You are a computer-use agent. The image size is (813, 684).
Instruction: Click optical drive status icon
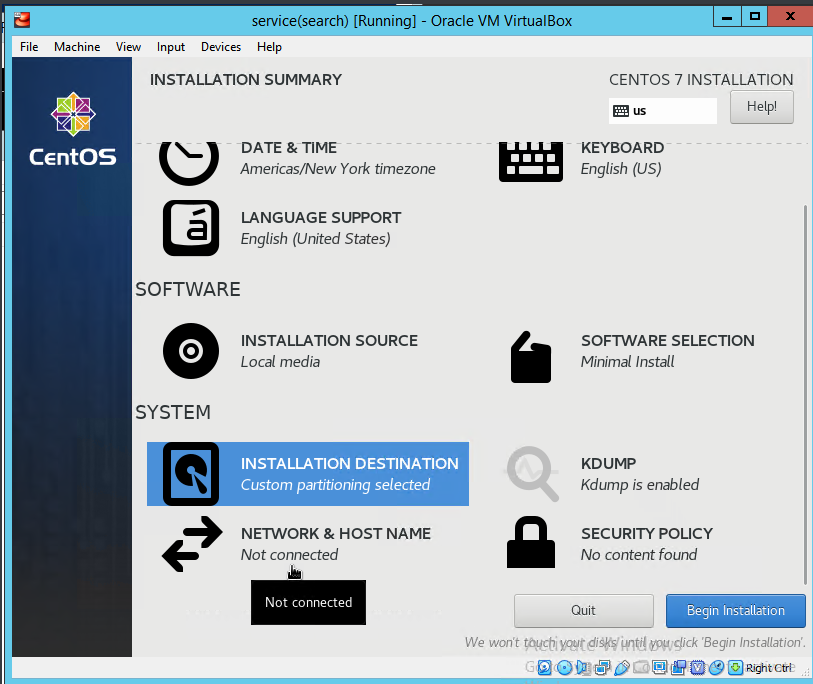(x=565, y=667)
